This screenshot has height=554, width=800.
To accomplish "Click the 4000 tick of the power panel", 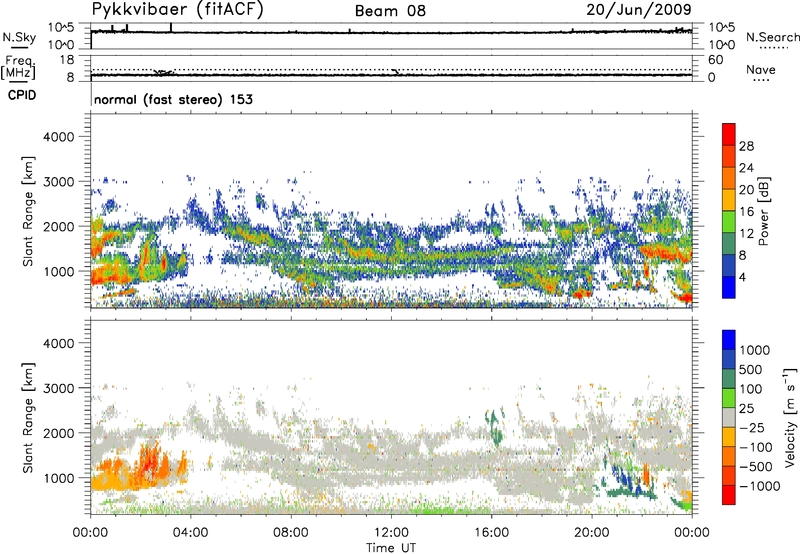I will (x=59, y=137).
